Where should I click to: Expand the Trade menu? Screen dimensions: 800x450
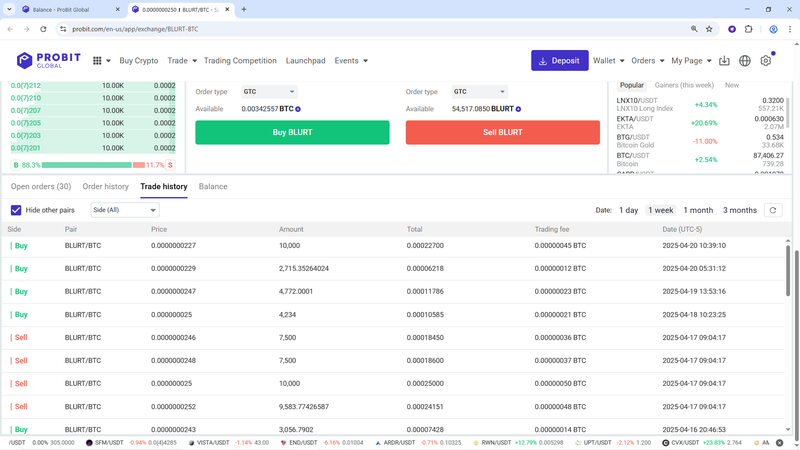(x=182, y=61)
